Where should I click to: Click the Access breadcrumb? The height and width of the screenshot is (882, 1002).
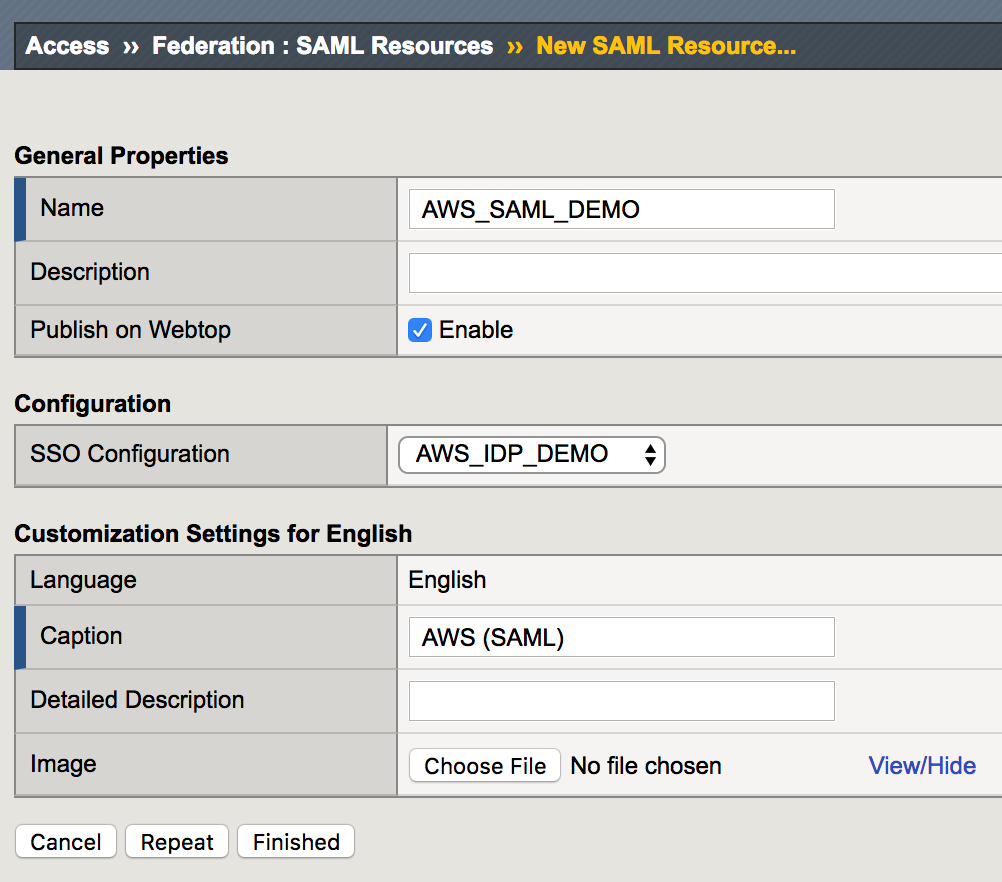coord(67,46)
